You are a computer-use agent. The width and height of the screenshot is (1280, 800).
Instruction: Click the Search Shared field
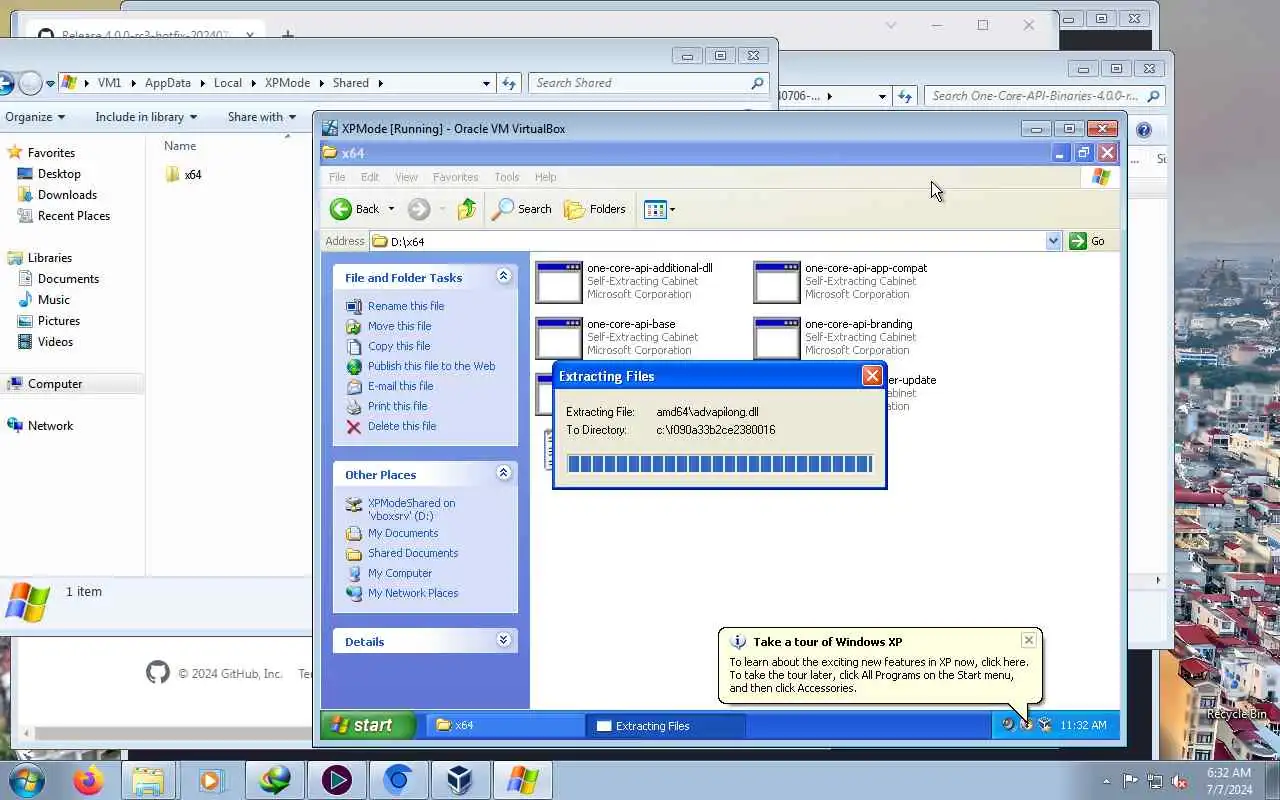[649, 83]
